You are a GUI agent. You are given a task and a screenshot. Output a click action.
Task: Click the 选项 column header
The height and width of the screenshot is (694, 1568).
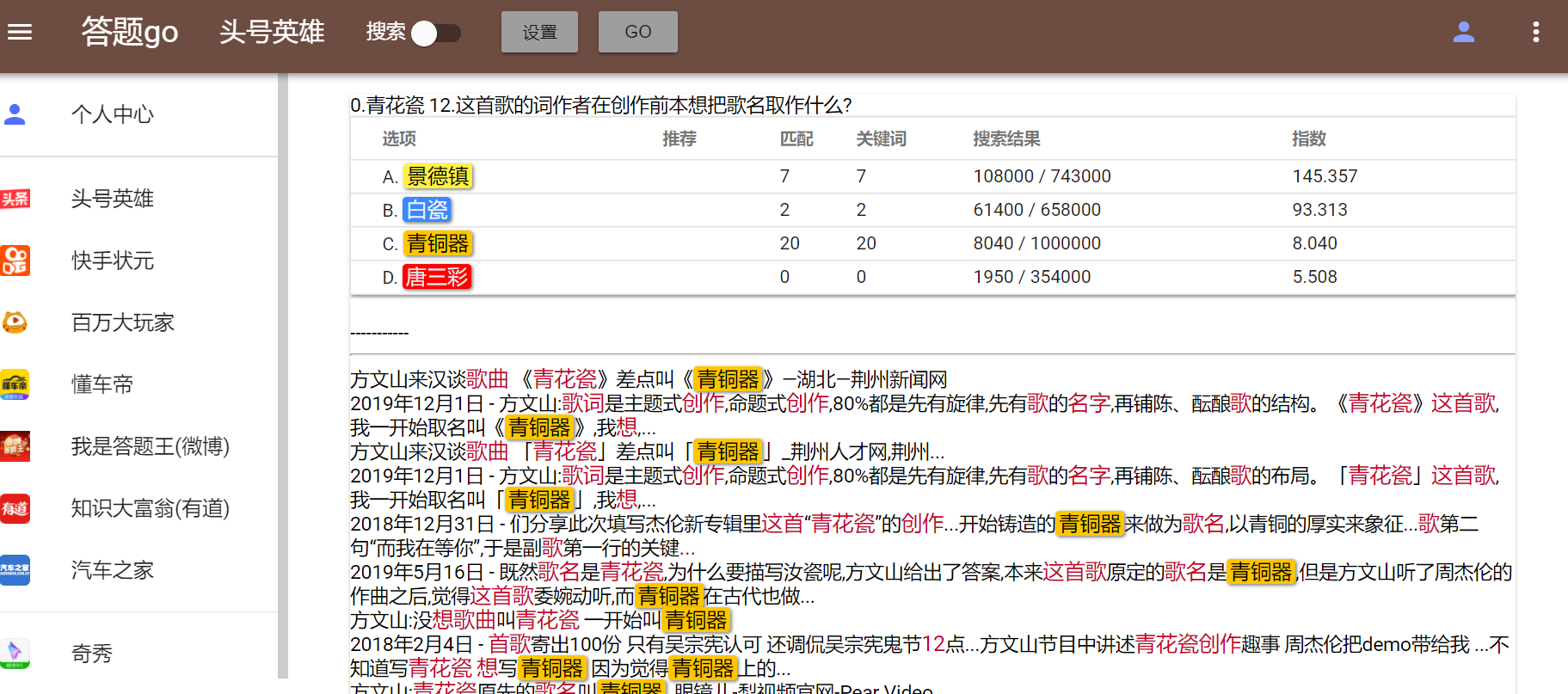point(399,138)
